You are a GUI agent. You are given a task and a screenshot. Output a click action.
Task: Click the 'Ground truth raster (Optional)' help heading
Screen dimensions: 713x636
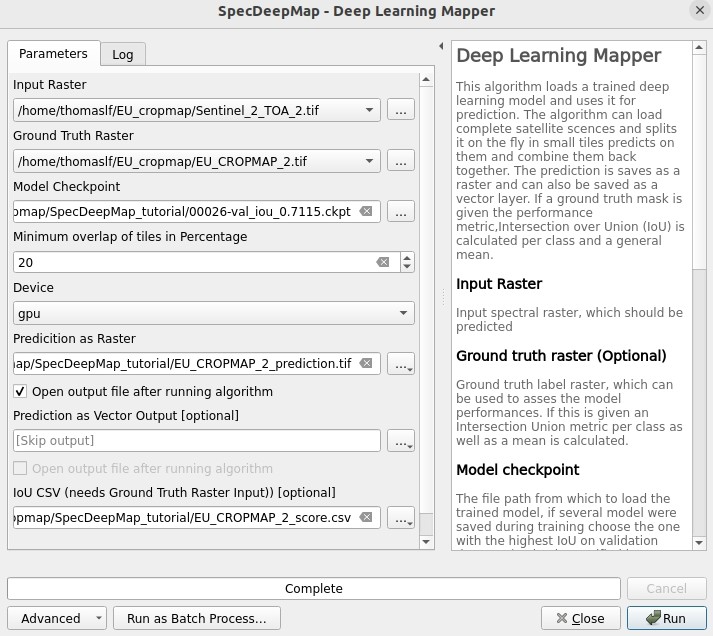pos(561,356)
